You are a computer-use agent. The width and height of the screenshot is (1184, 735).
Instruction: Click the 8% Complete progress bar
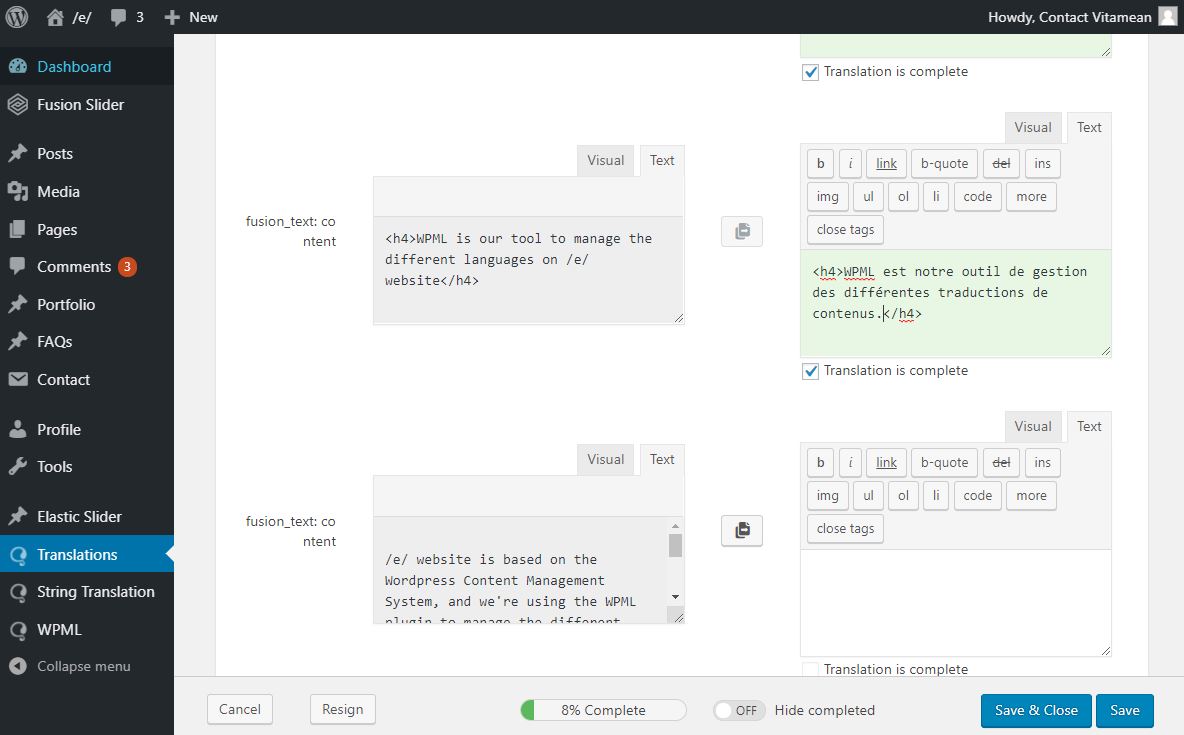pos(603,710)
